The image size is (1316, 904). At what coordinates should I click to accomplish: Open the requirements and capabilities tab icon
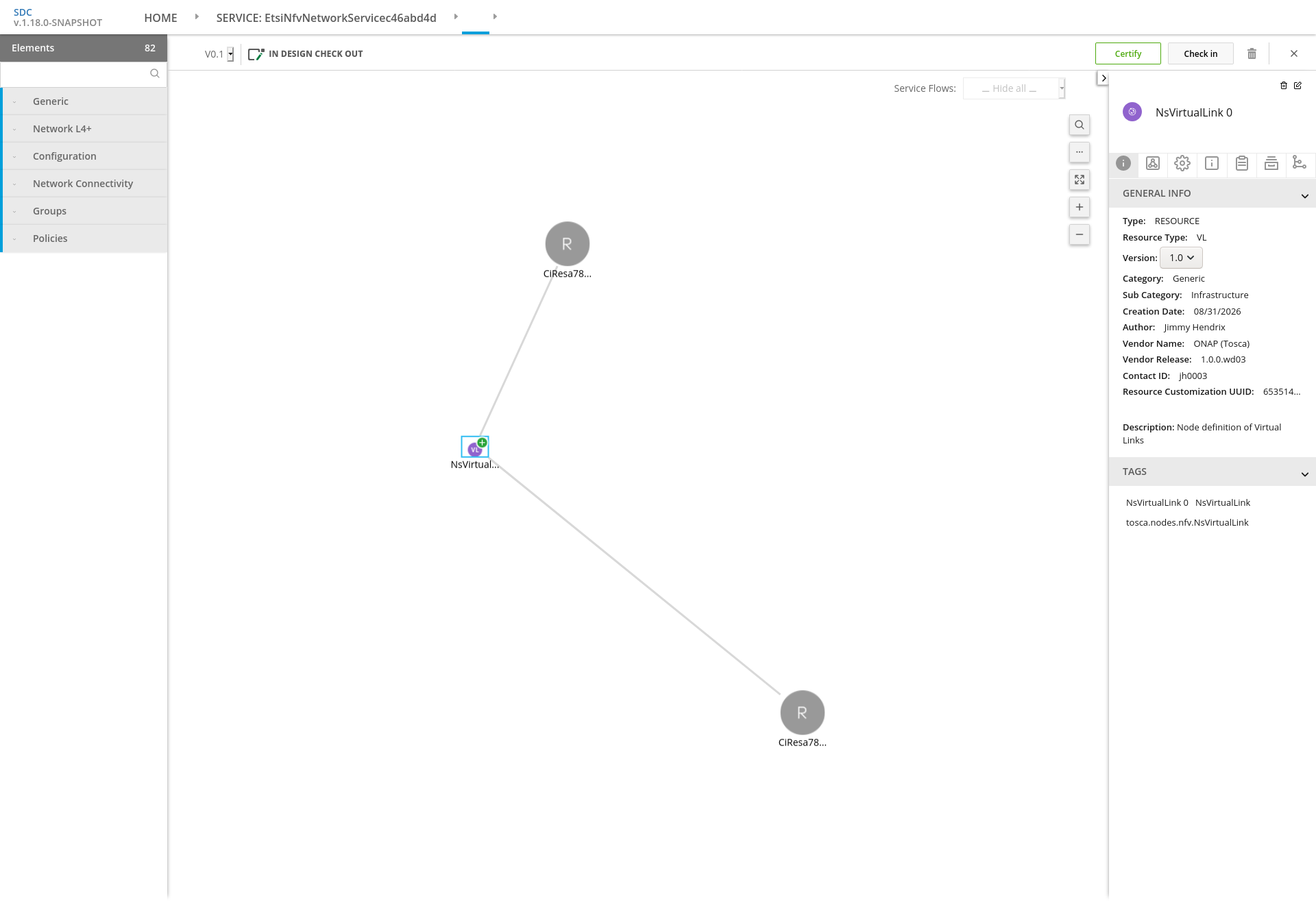(x=1299, y=163)
